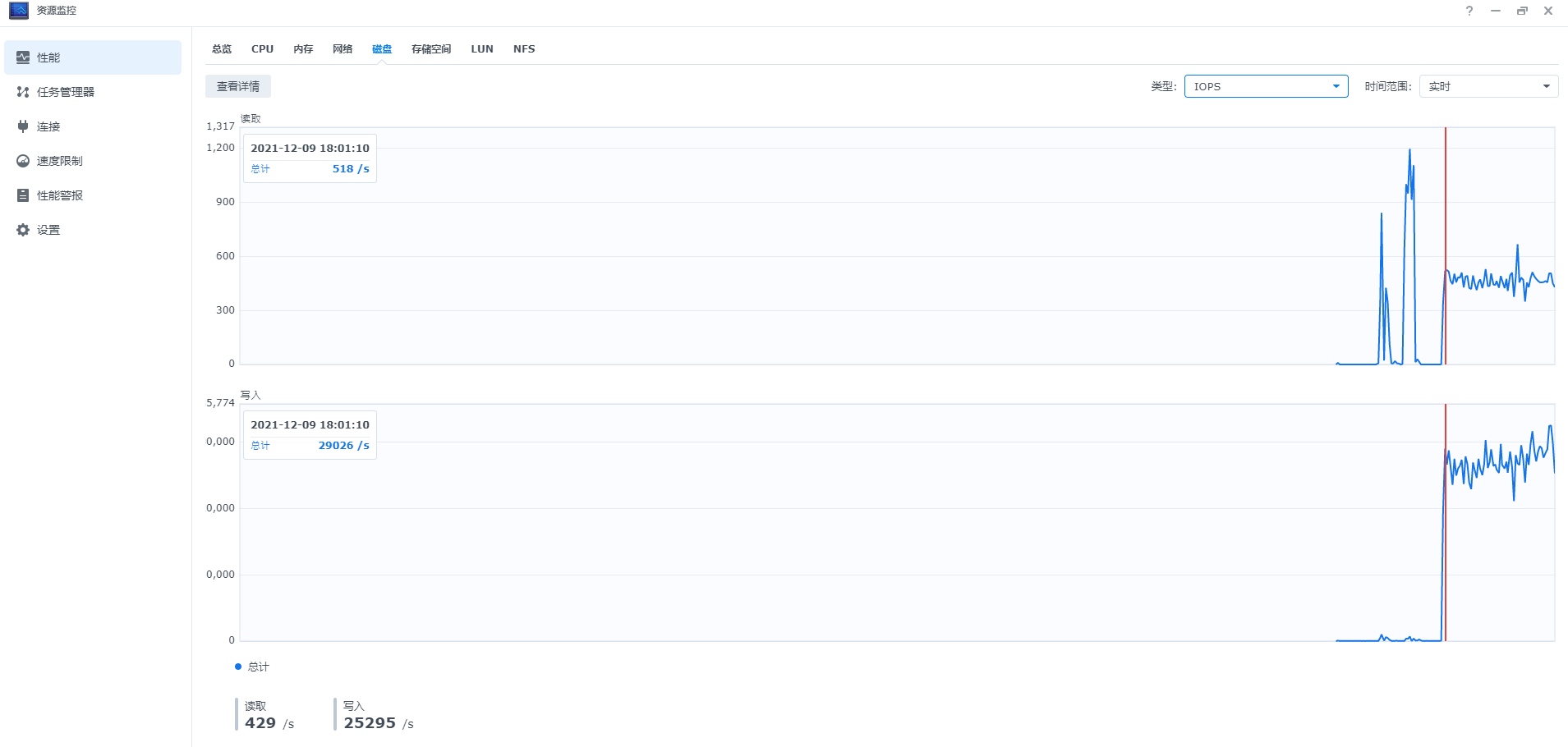Select 设置 in the sidebar

click(93, 230)
